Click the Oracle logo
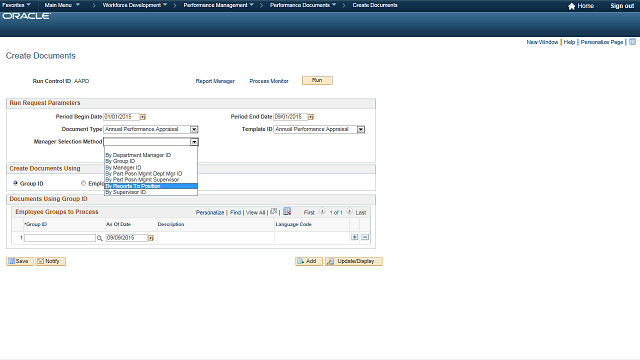This screenshot has width=640, height=360. (27, 16)
